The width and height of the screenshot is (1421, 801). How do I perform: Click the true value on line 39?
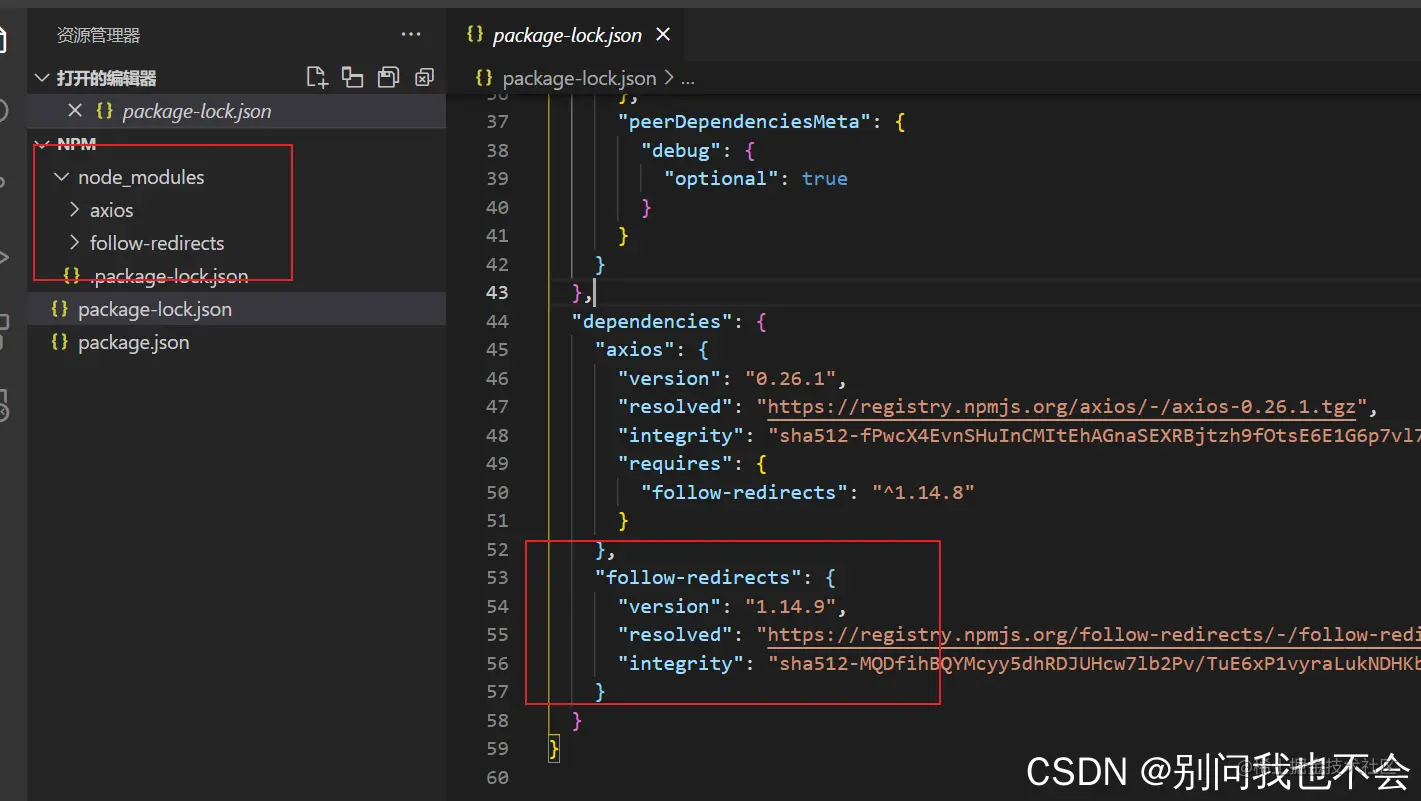825,179
